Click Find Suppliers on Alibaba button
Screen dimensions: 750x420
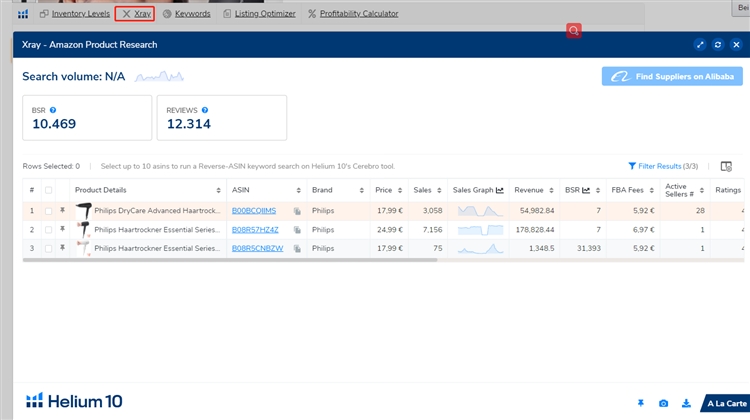pyautogui.click(x=672, y=76)
